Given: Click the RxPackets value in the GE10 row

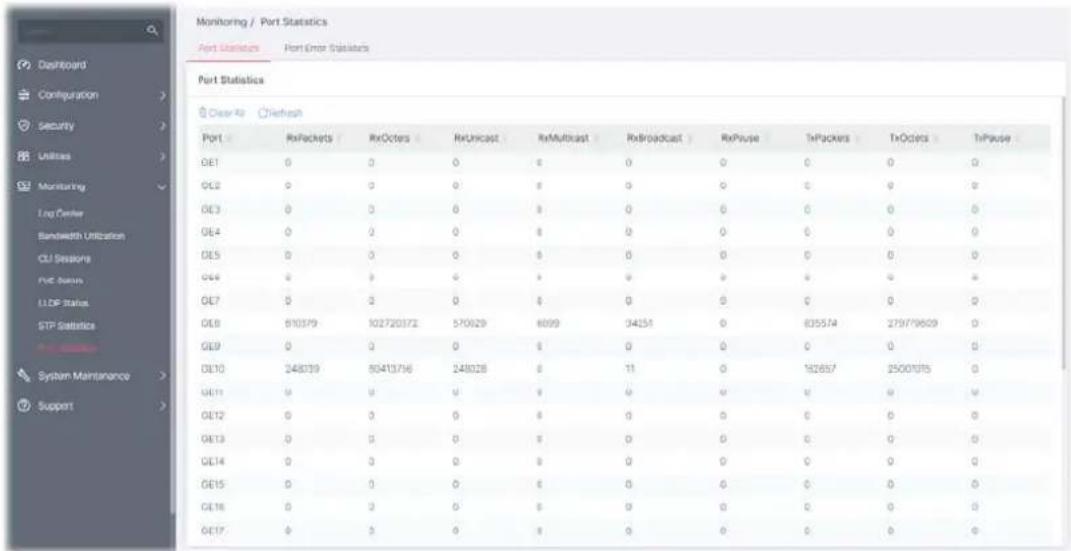Looking at the screenshot, I should point(301,370).
